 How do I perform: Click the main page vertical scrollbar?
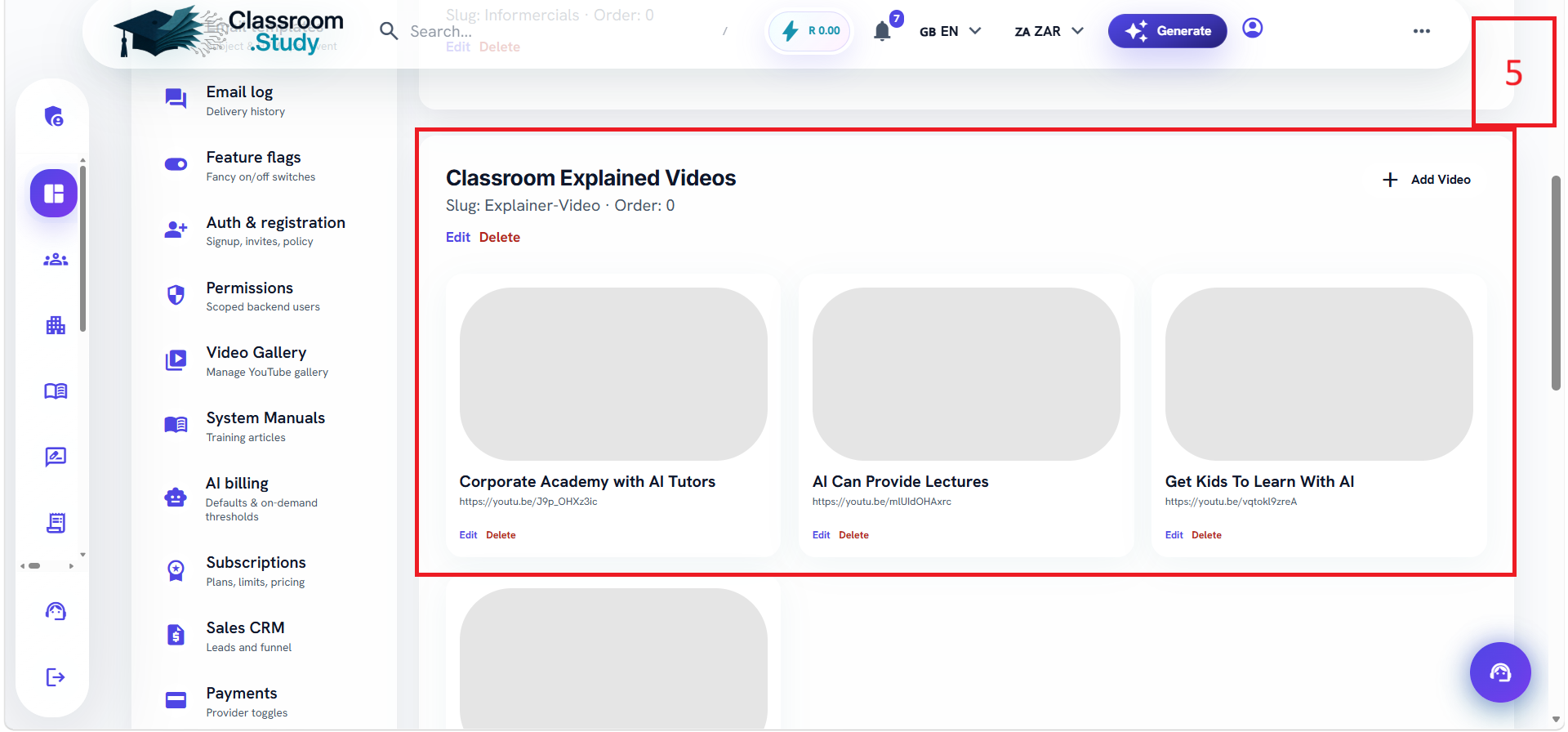point(1556,283)
